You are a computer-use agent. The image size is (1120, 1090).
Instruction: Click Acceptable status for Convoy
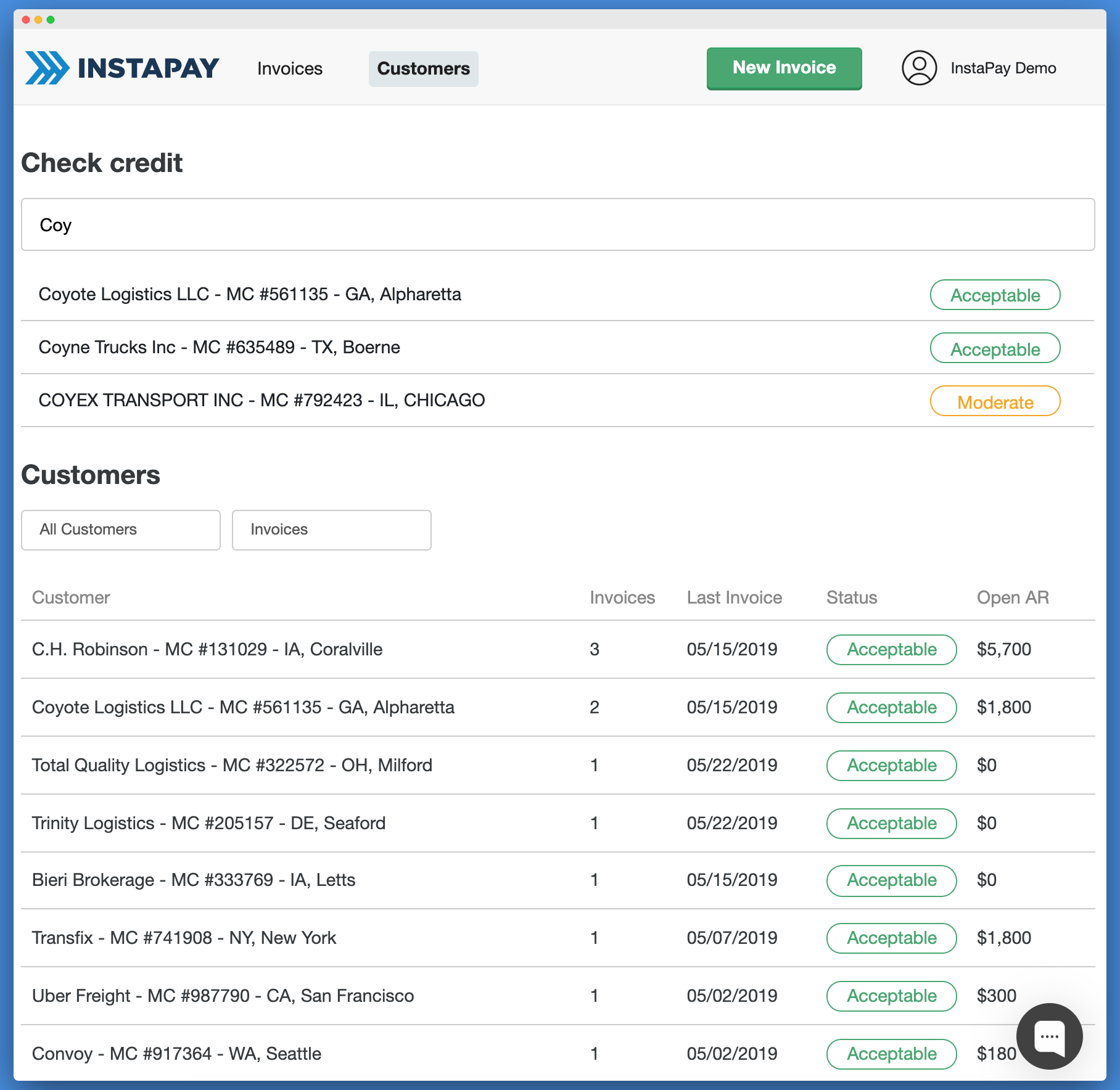point(891,1054)
